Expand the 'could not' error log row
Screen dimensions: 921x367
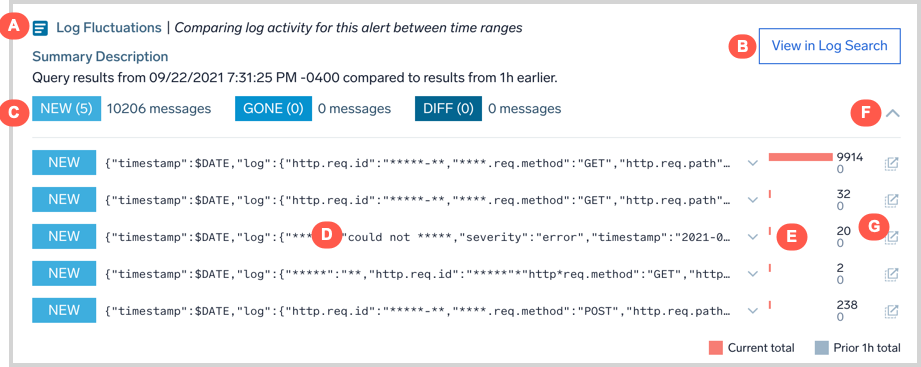point(753,237)
